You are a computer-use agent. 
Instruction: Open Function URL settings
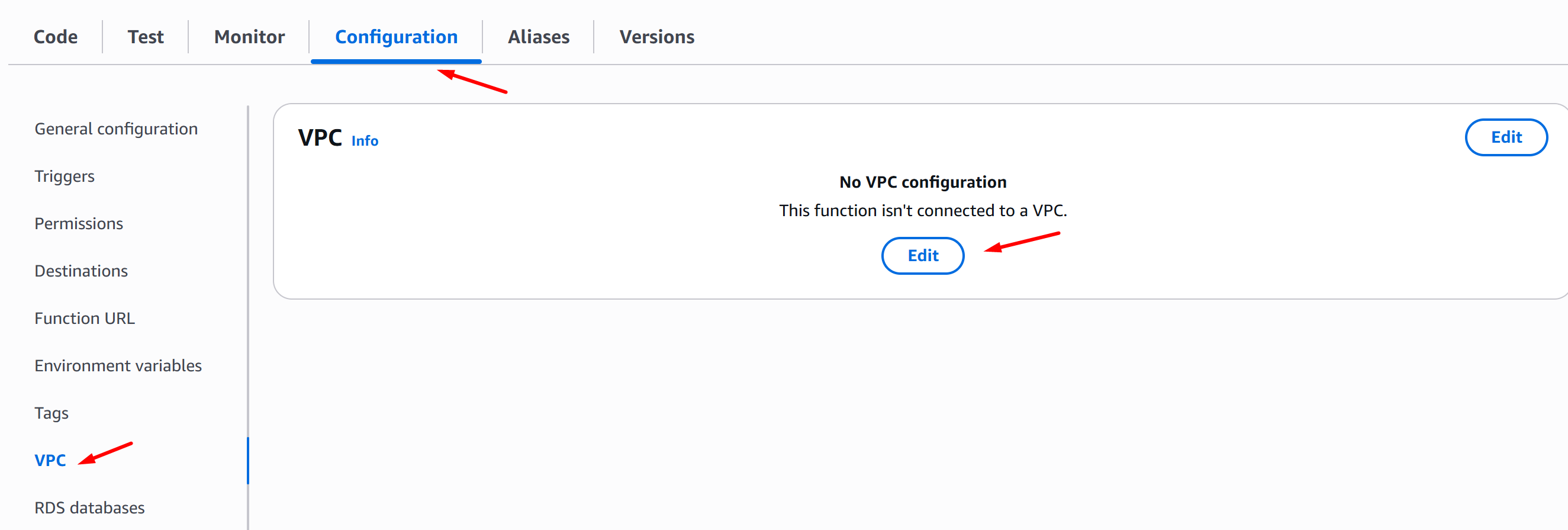click(85, 319)
